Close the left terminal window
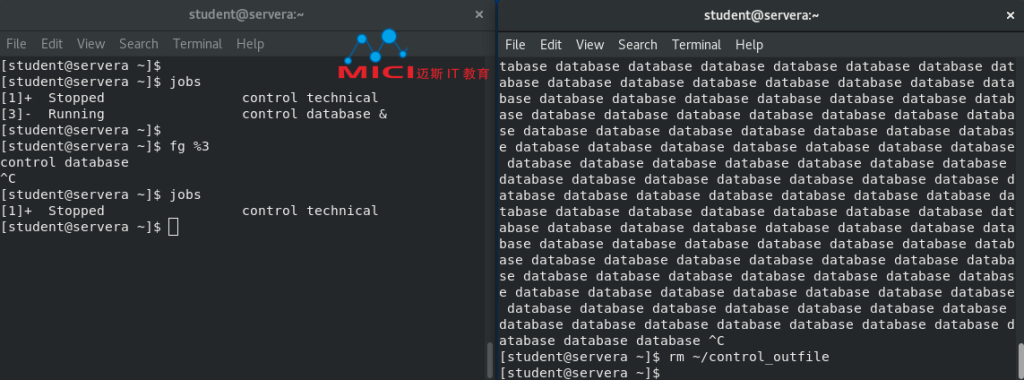Screen dimensions: 1024x380 pyautogui.click(x=479, y=14)
